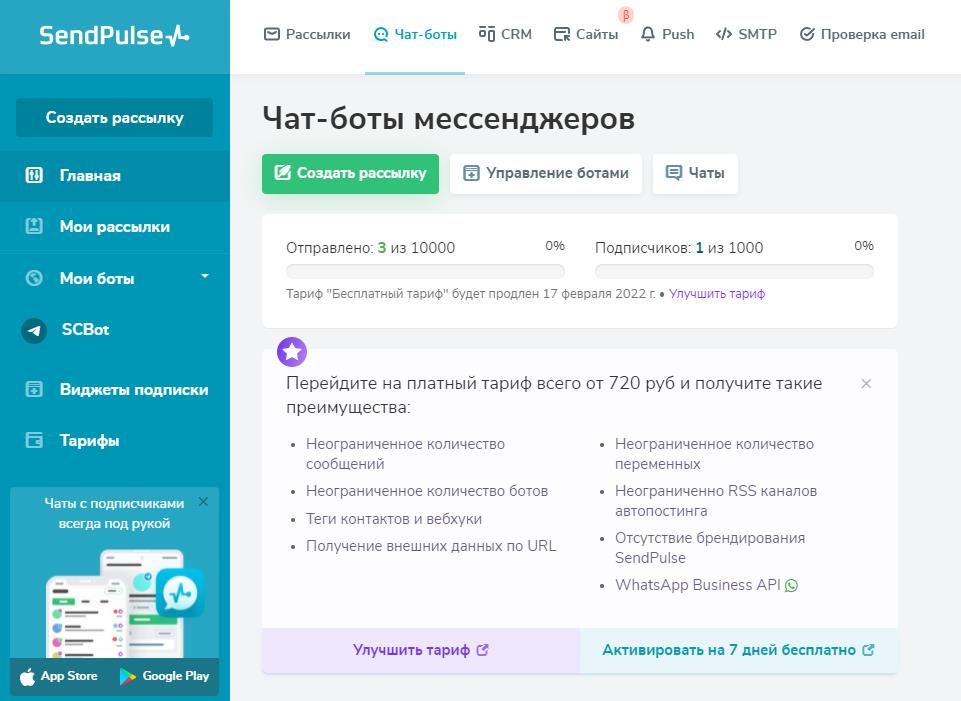Image resolution: width=961 pixels, height=701 pixels.
Task: Click the sidebar Создать рассылку button
Action: click(115, 118)
